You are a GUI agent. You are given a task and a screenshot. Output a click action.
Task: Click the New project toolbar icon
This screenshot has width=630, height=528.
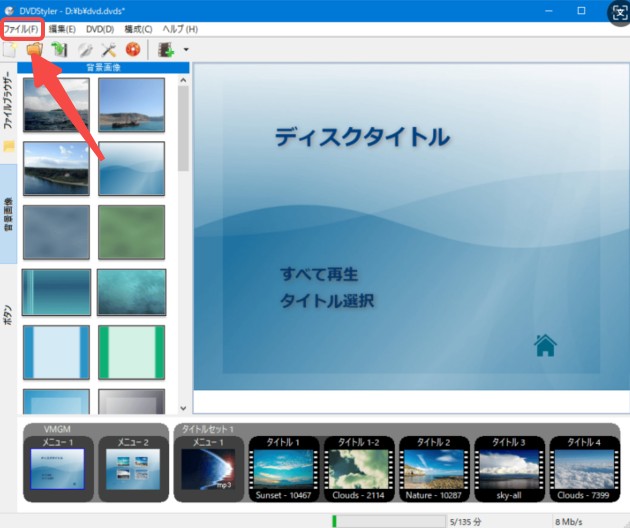tap(10, 50)
